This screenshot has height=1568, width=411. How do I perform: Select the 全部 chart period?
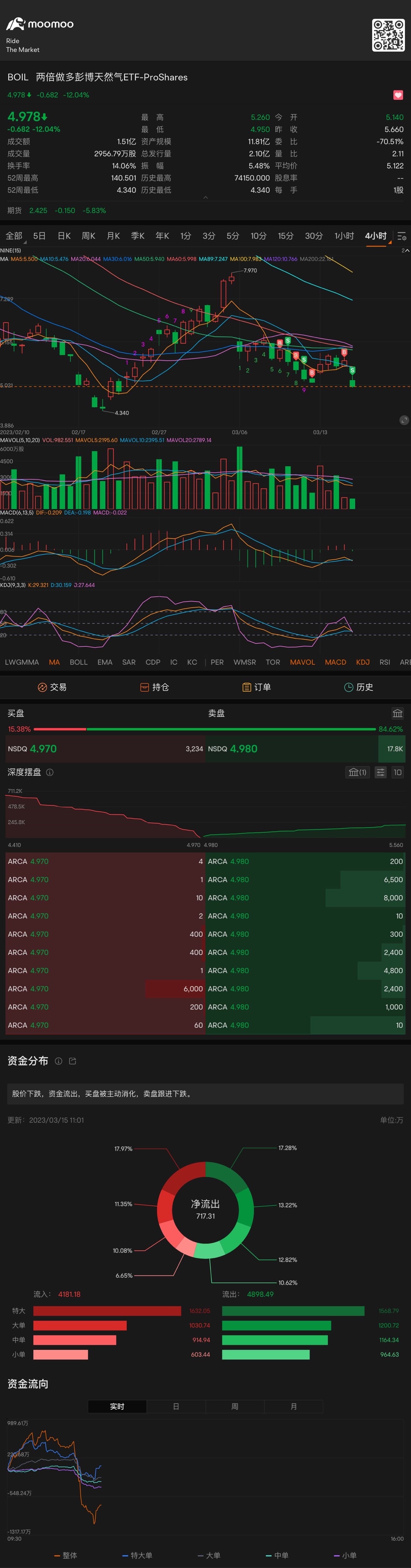pos(14,236)
